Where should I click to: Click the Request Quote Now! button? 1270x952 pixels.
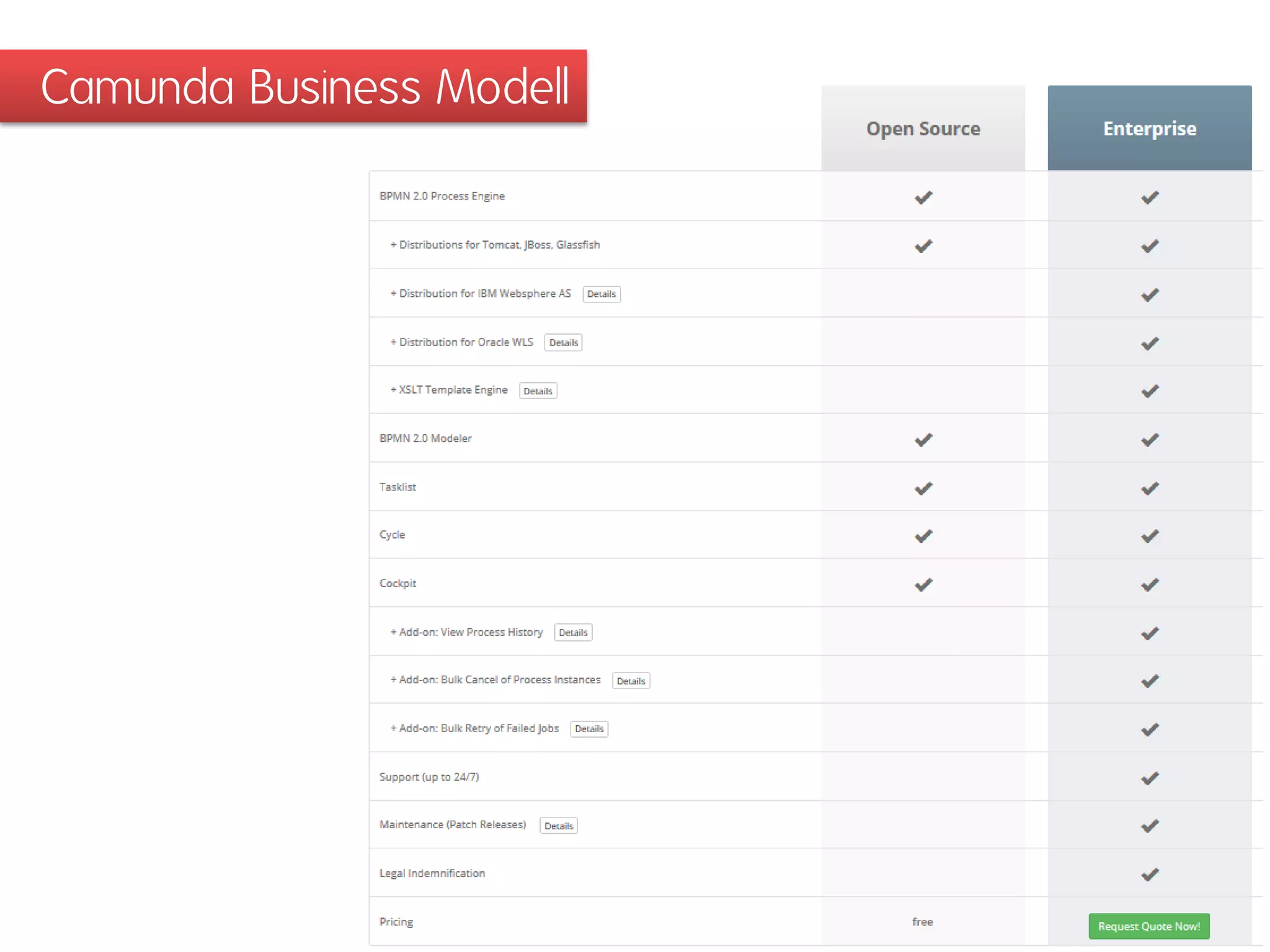1149,926
